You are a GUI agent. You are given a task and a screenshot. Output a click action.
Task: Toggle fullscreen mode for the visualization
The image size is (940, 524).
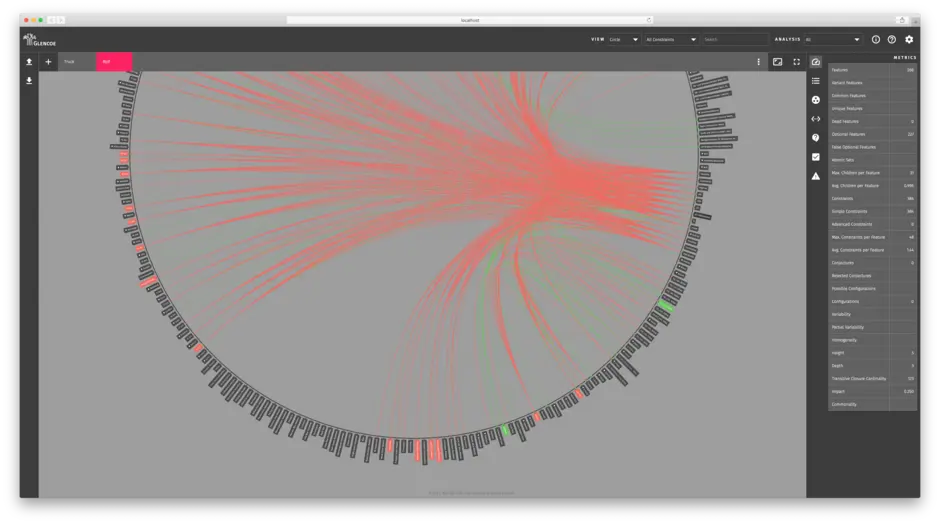point(797,62)
